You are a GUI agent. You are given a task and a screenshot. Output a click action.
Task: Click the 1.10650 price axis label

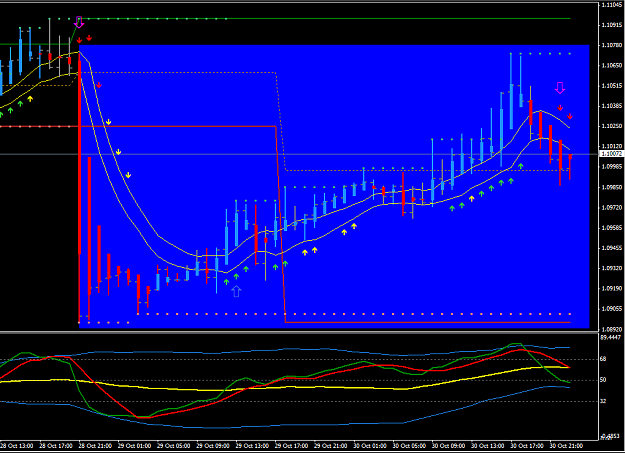[x=612, y=65]
